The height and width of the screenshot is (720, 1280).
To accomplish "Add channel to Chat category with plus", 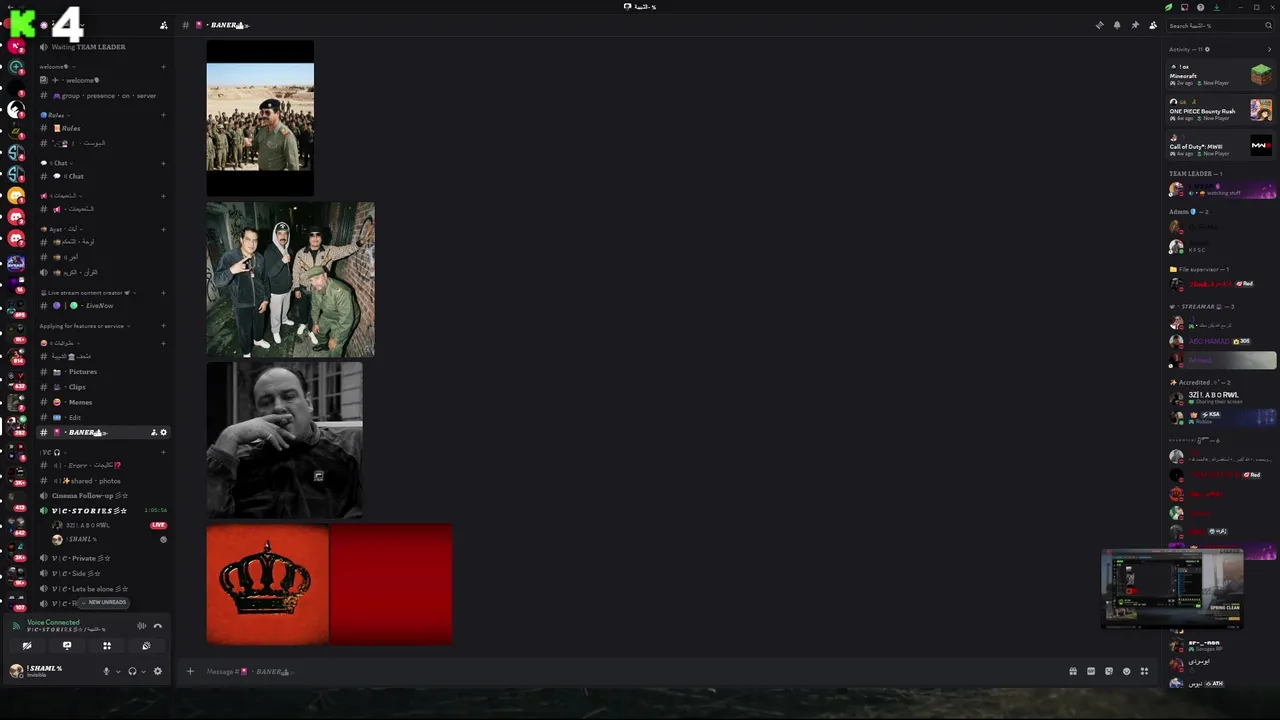I will coord(163,163).
